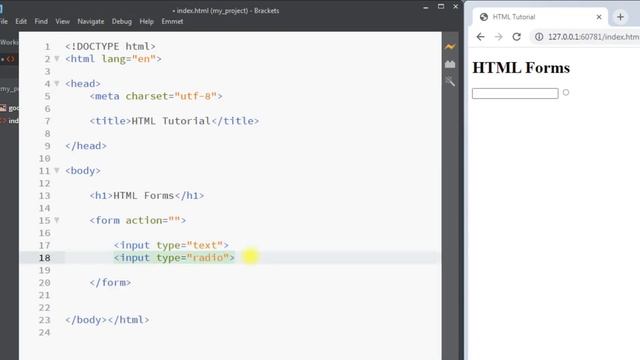Click the text input field in web page
The width and height of the screenshot is (640, 360).
pos(515,93)
